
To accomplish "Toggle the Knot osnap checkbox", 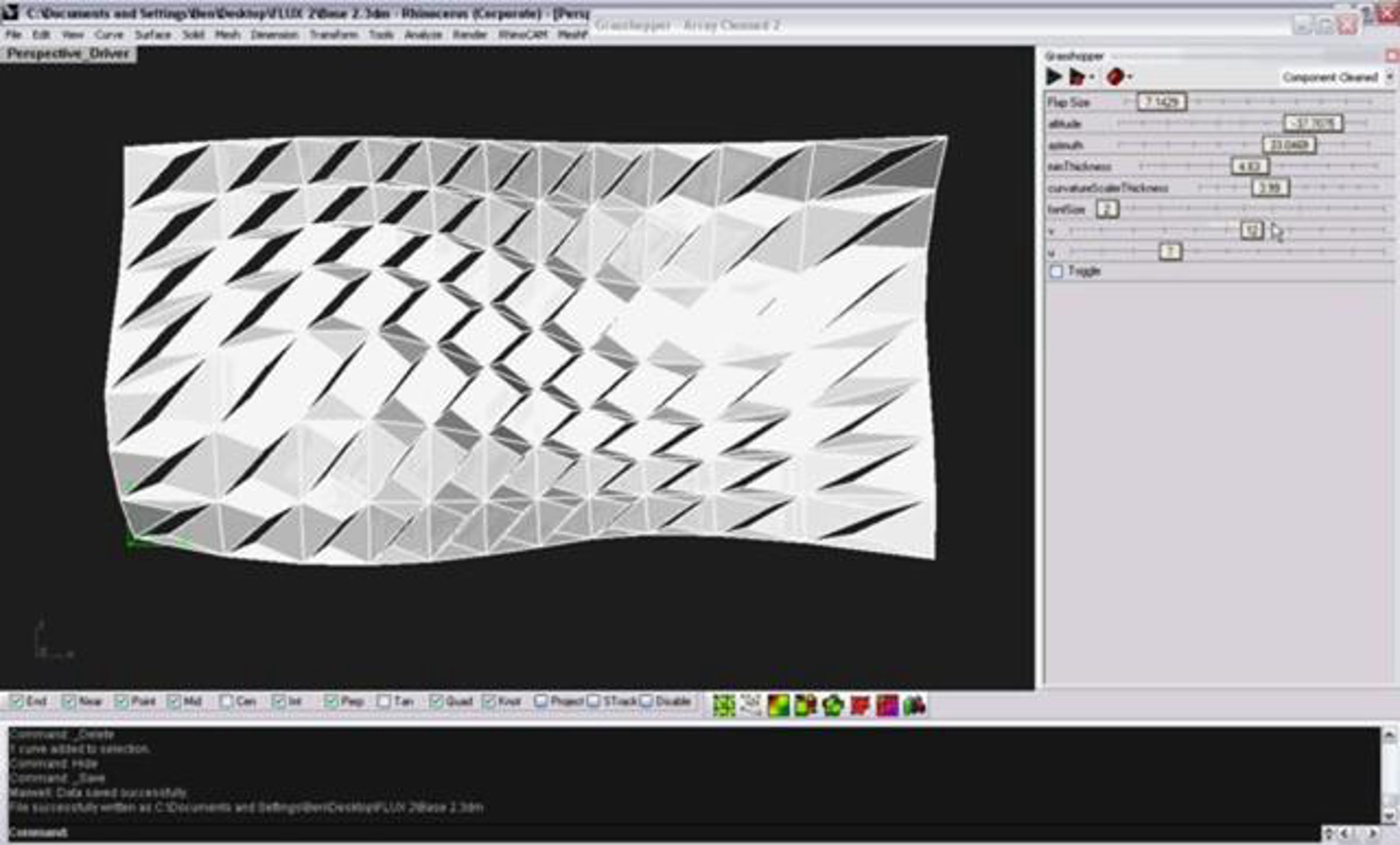I will [x=489, y=701].
